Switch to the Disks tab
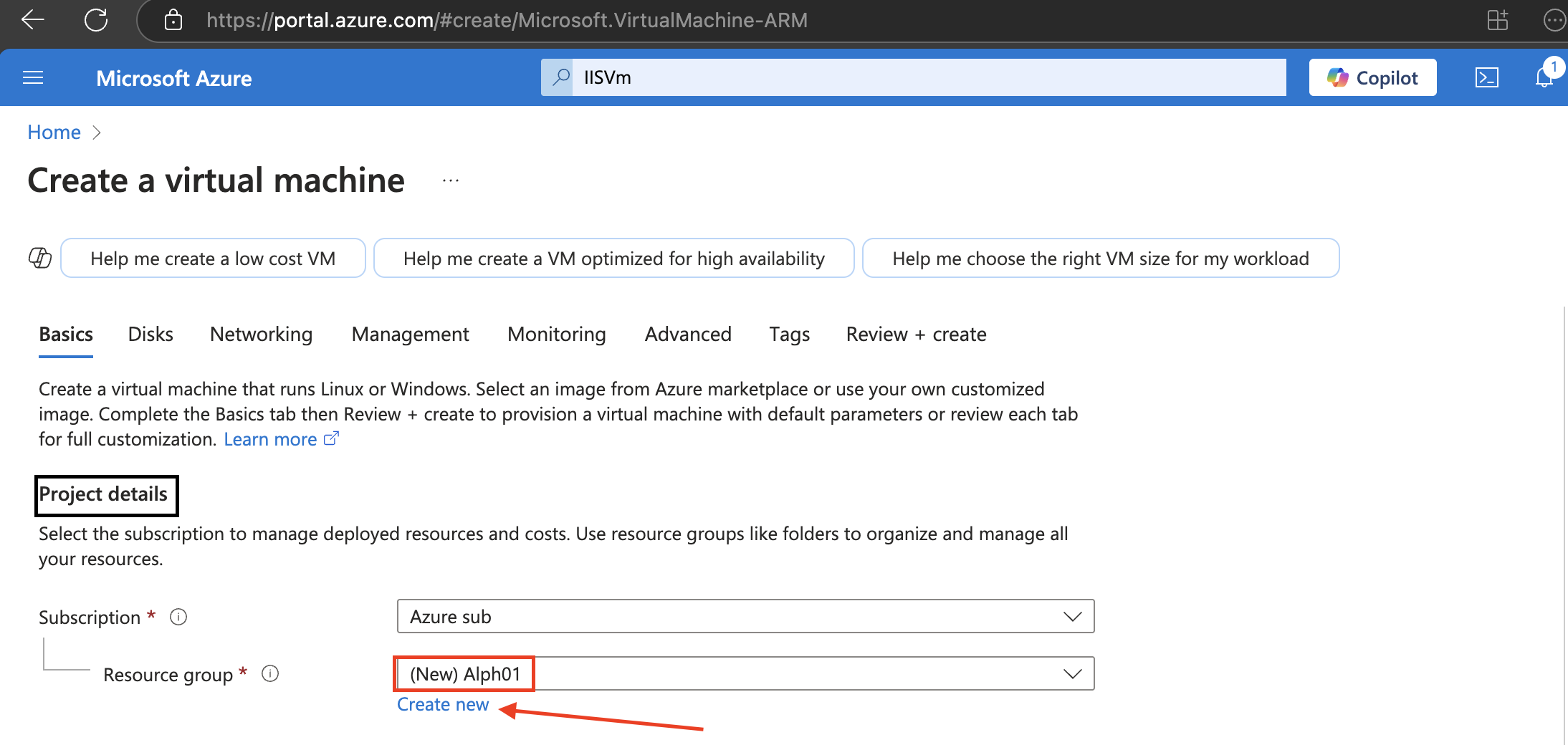Screen dimensions: 1568x745 [150, 335]
